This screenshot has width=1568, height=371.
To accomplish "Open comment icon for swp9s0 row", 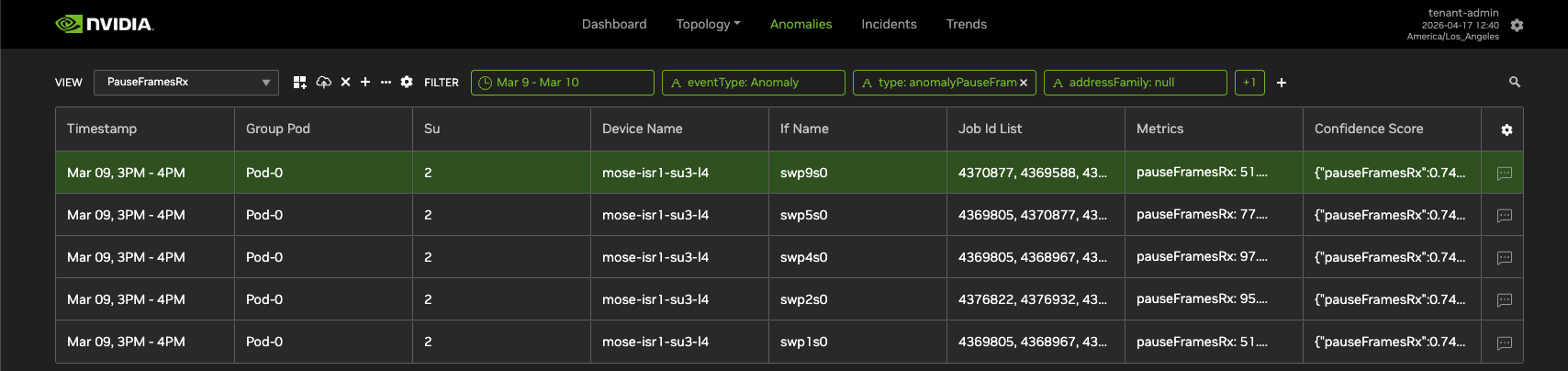I will tap(1505, 173).
